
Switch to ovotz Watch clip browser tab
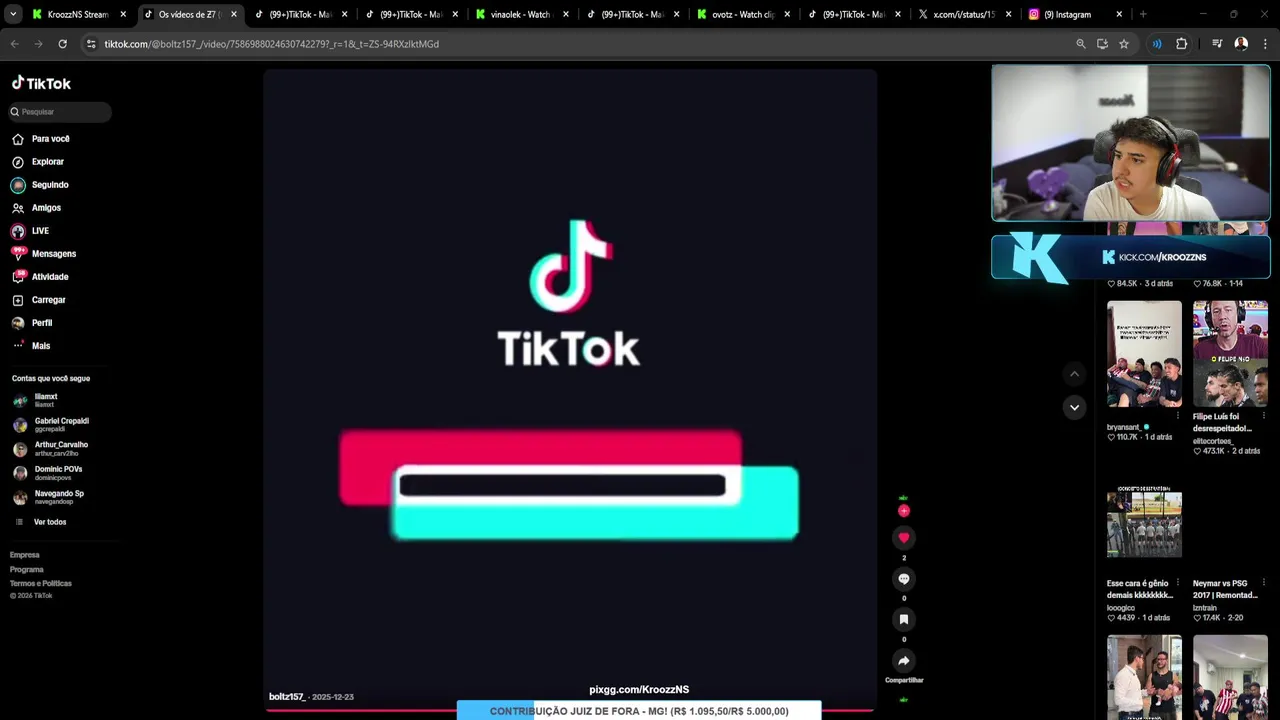[x=742, y=15]
